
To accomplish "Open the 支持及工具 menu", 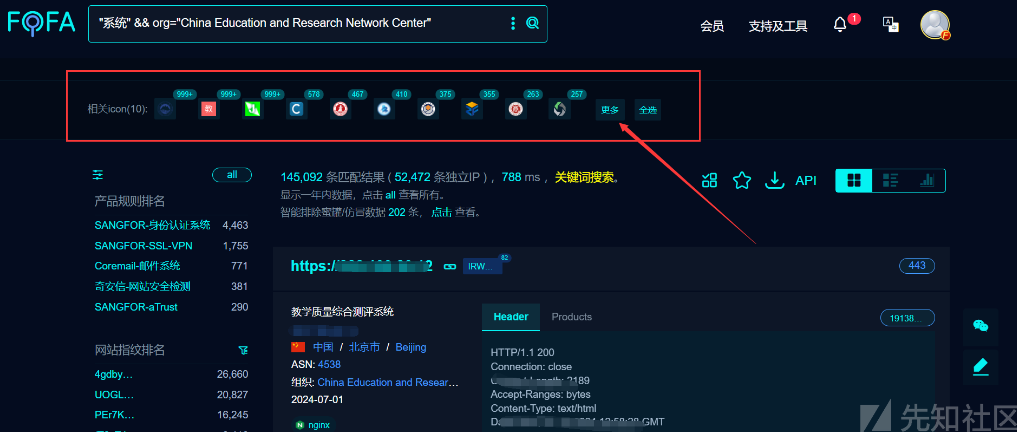I will coord(778,26).
